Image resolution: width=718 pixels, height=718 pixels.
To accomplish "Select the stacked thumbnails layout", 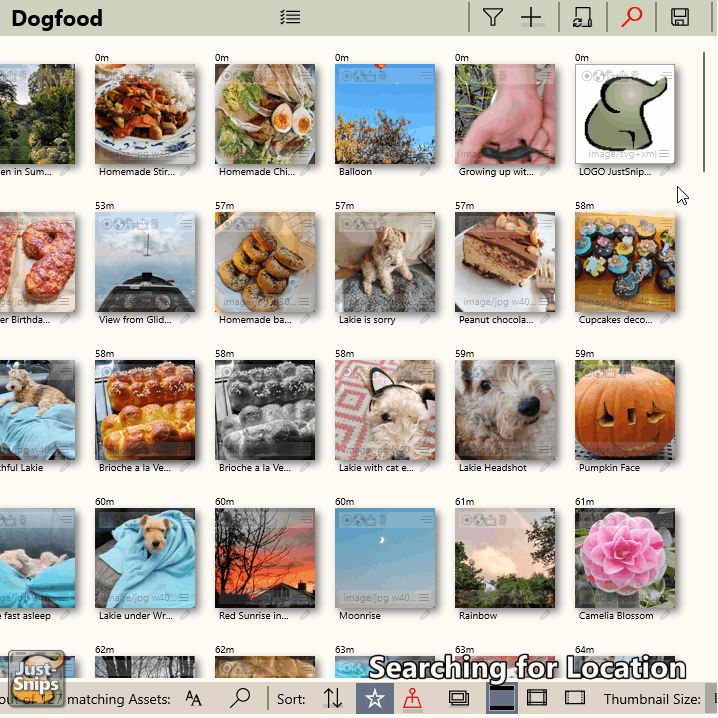I will point(459,698).
